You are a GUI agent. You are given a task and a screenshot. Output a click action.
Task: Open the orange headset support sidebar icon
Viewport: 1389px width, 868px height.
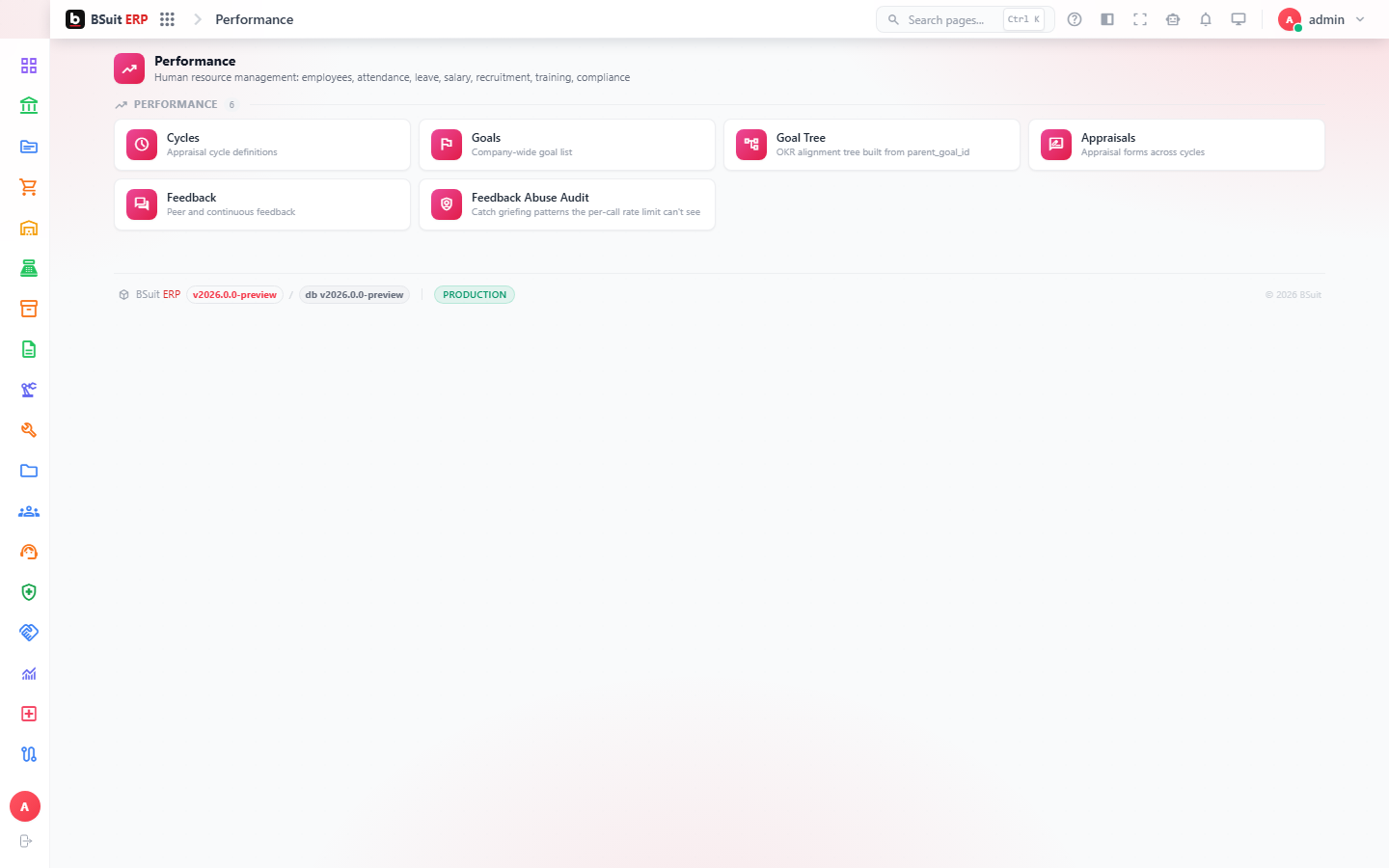(x=29, y=552)
